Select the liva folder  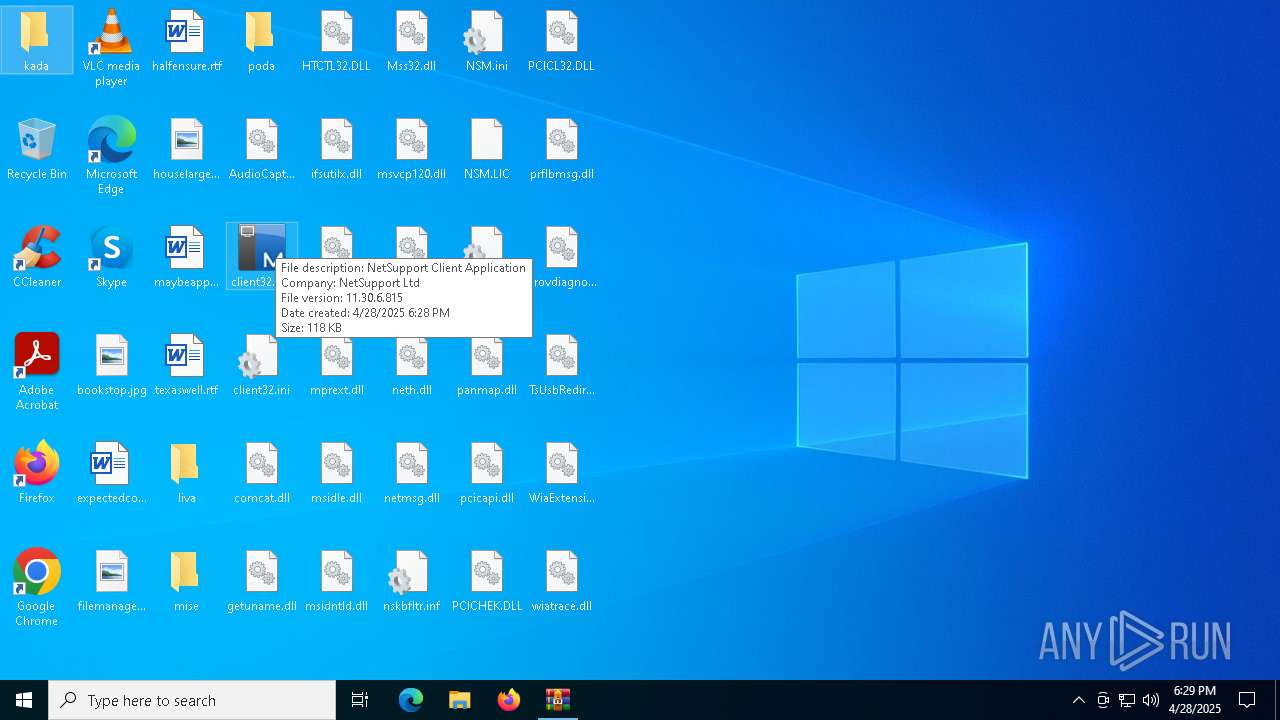tap(186, 472)
